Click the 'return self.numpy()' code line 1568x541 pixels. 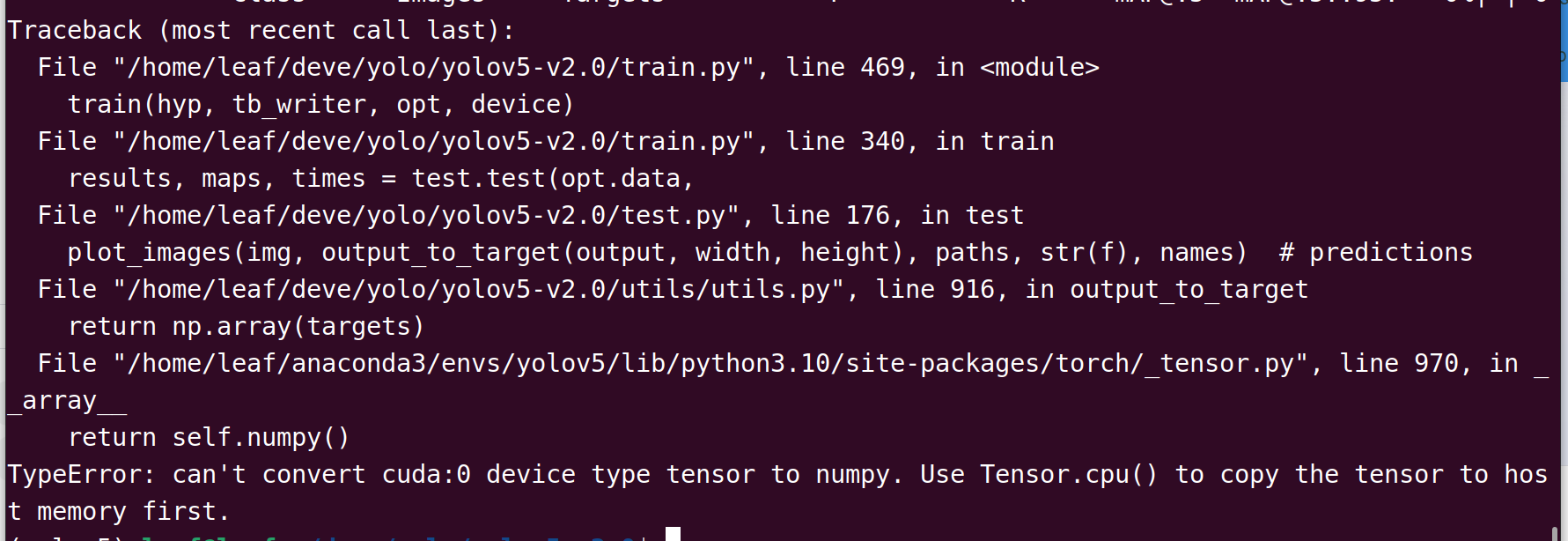point(209,438)
